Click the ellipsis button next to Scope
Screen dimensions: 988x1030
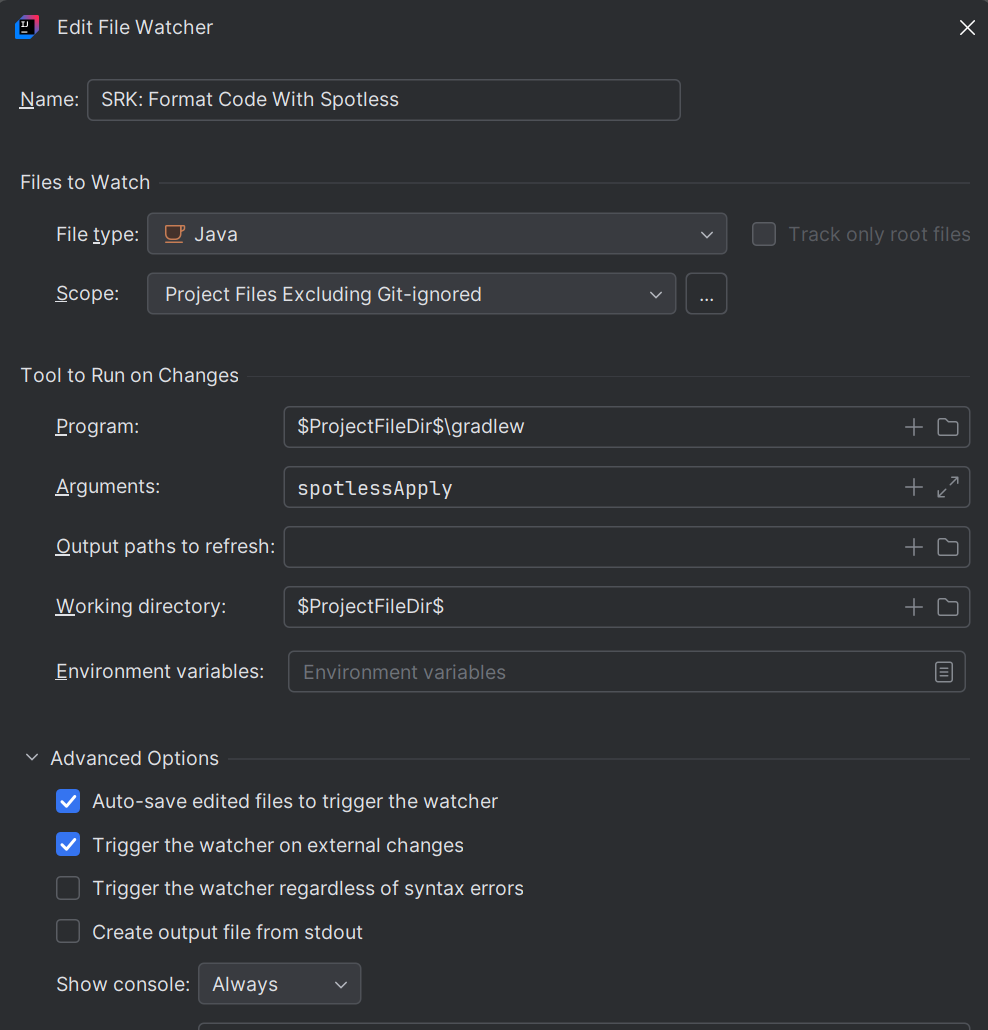pos(706,294)
